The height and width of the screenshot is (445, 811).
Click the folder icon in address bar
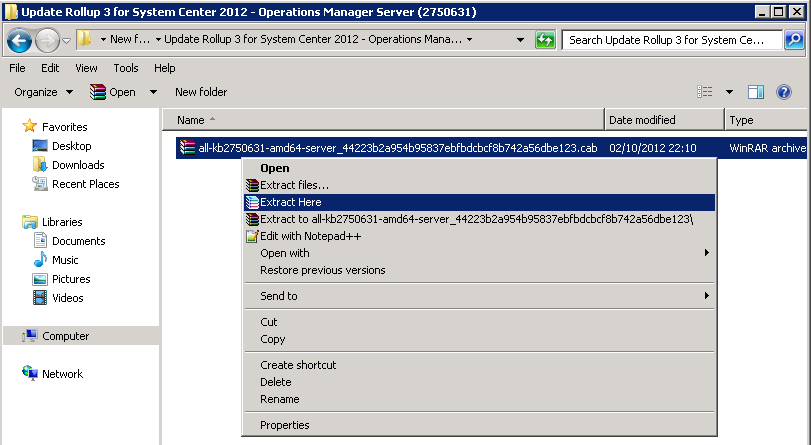click(84, 39)
